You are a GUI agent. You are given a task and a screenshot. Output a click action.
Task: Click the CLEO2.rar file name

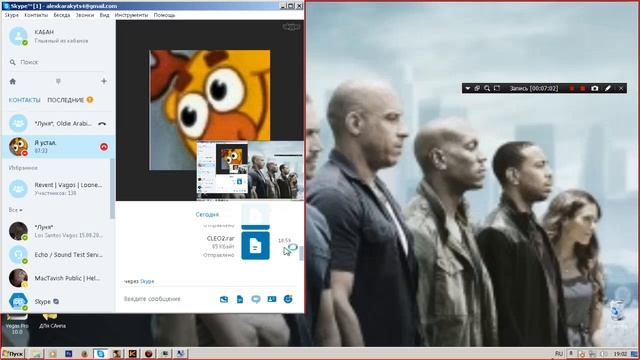click(x=220, y=238)
